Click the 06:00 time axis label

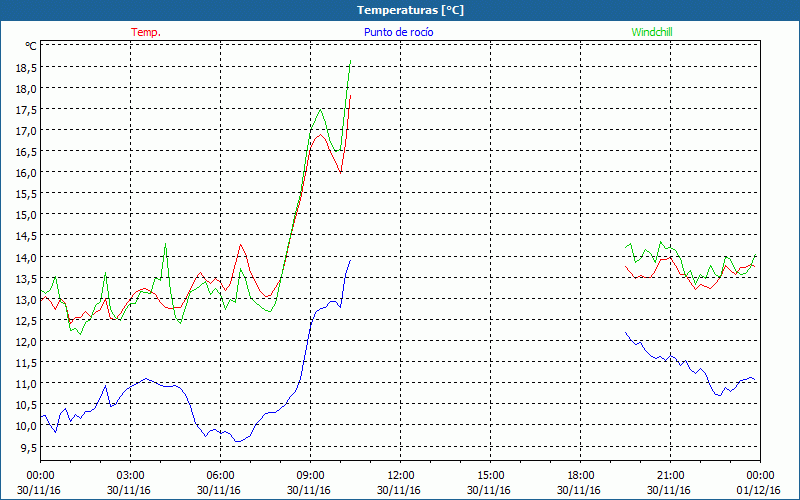tap(220, 476)
